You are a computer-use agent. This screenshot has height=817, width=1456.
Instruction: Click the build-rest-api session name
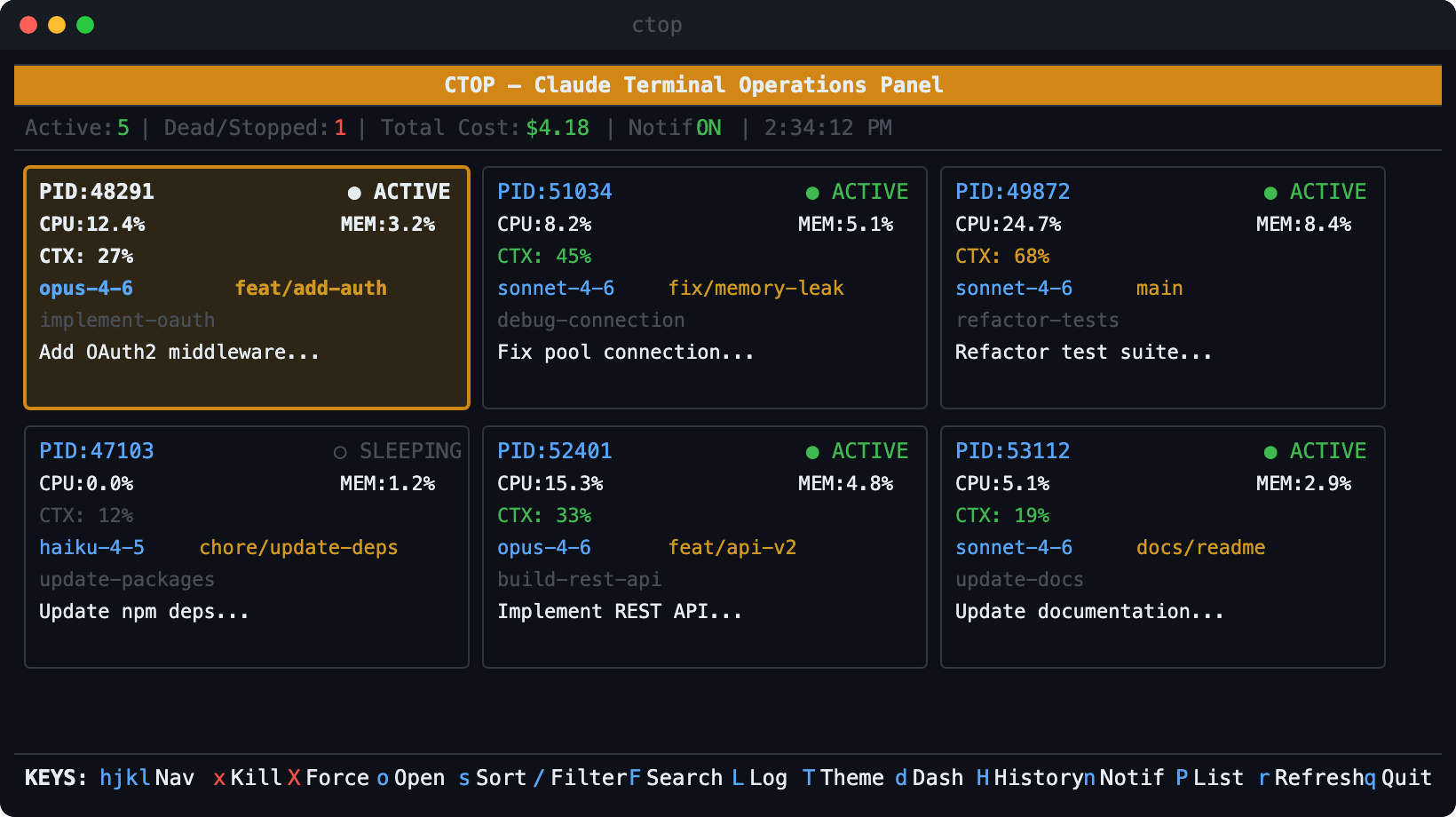[579, 580]
